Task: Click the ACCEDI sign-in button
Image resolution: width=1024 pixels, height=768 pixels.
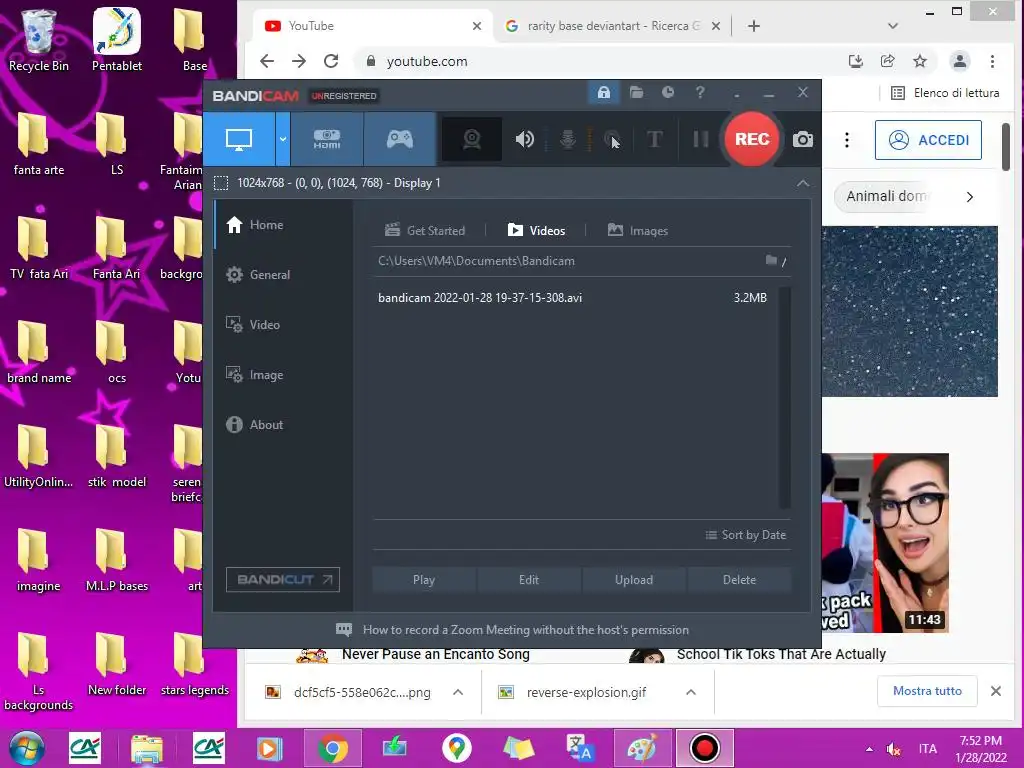Action: tap(928, 140)
